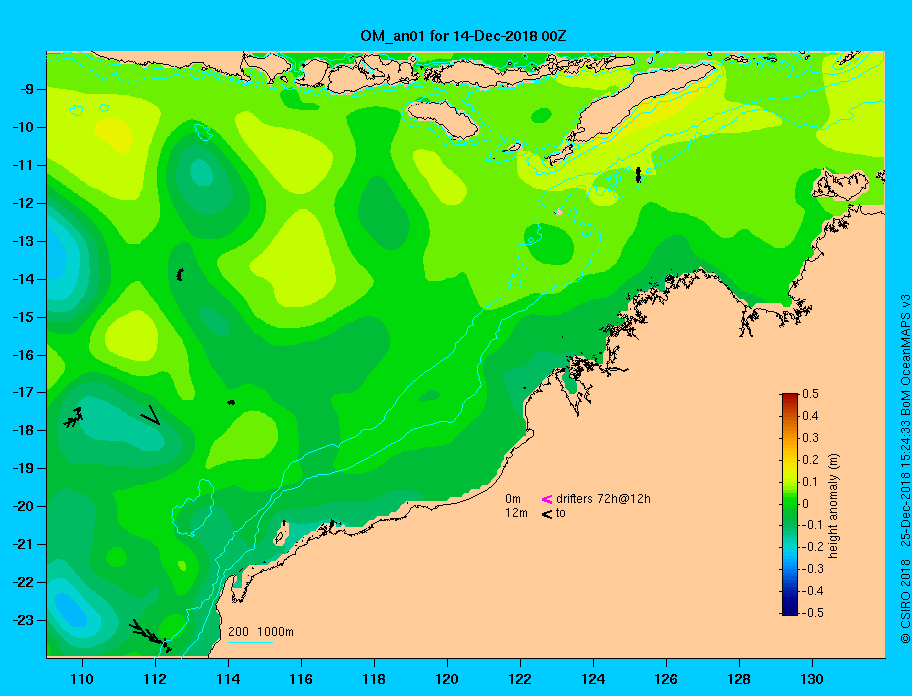The width and height of the screenshot is (912, 696).
Task: Click longitude label 112 on bottom axis
Action: [x=155, y=679]
